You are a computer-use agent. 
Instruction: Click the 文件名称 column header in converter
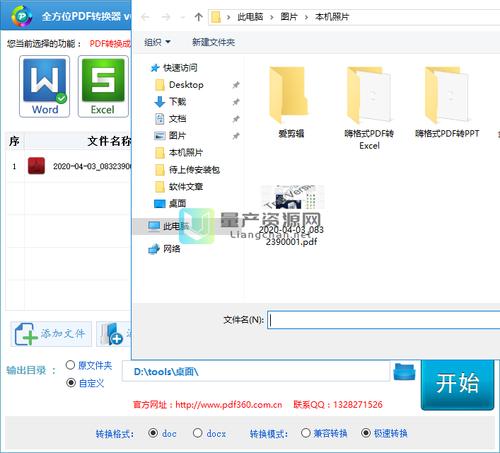109,141
